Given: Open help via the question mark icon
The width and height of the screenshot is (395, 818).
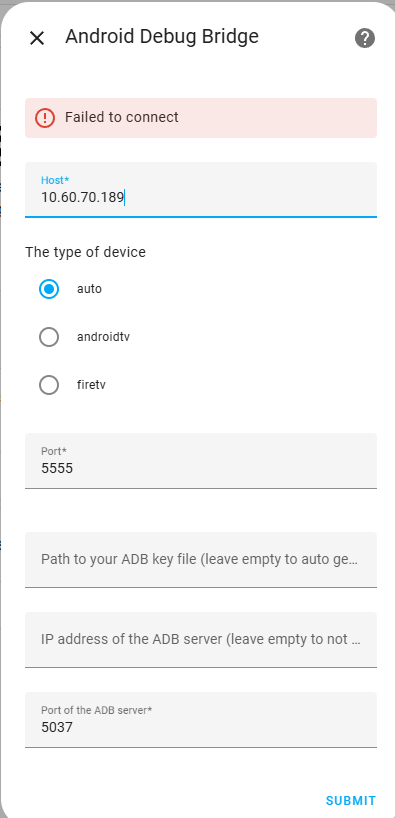Looking at the screenshot, I should (365, 38).
